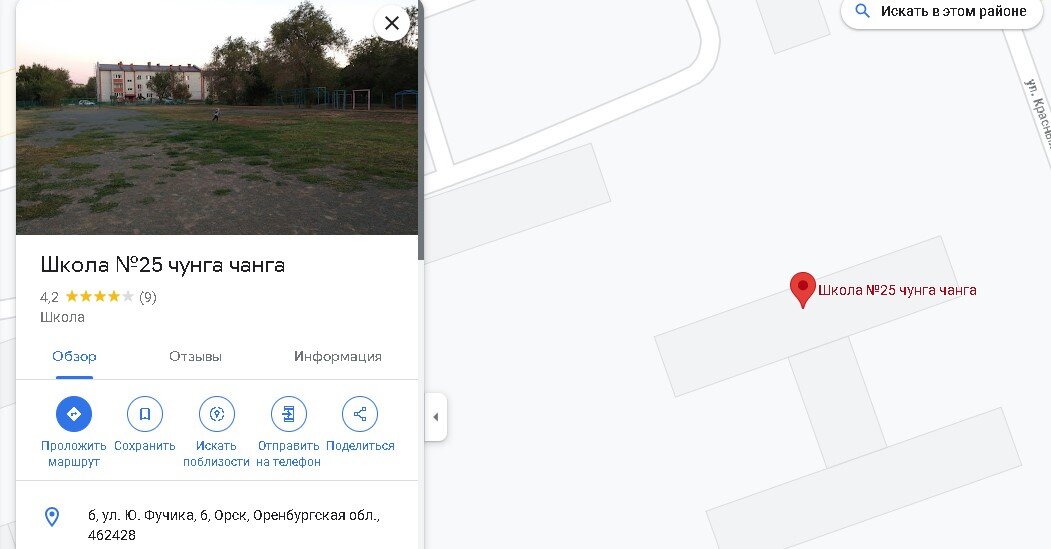The width and height of the screenshot is (1051, 549).
Task: Click the red map pin marker
Action: (802, 290)
